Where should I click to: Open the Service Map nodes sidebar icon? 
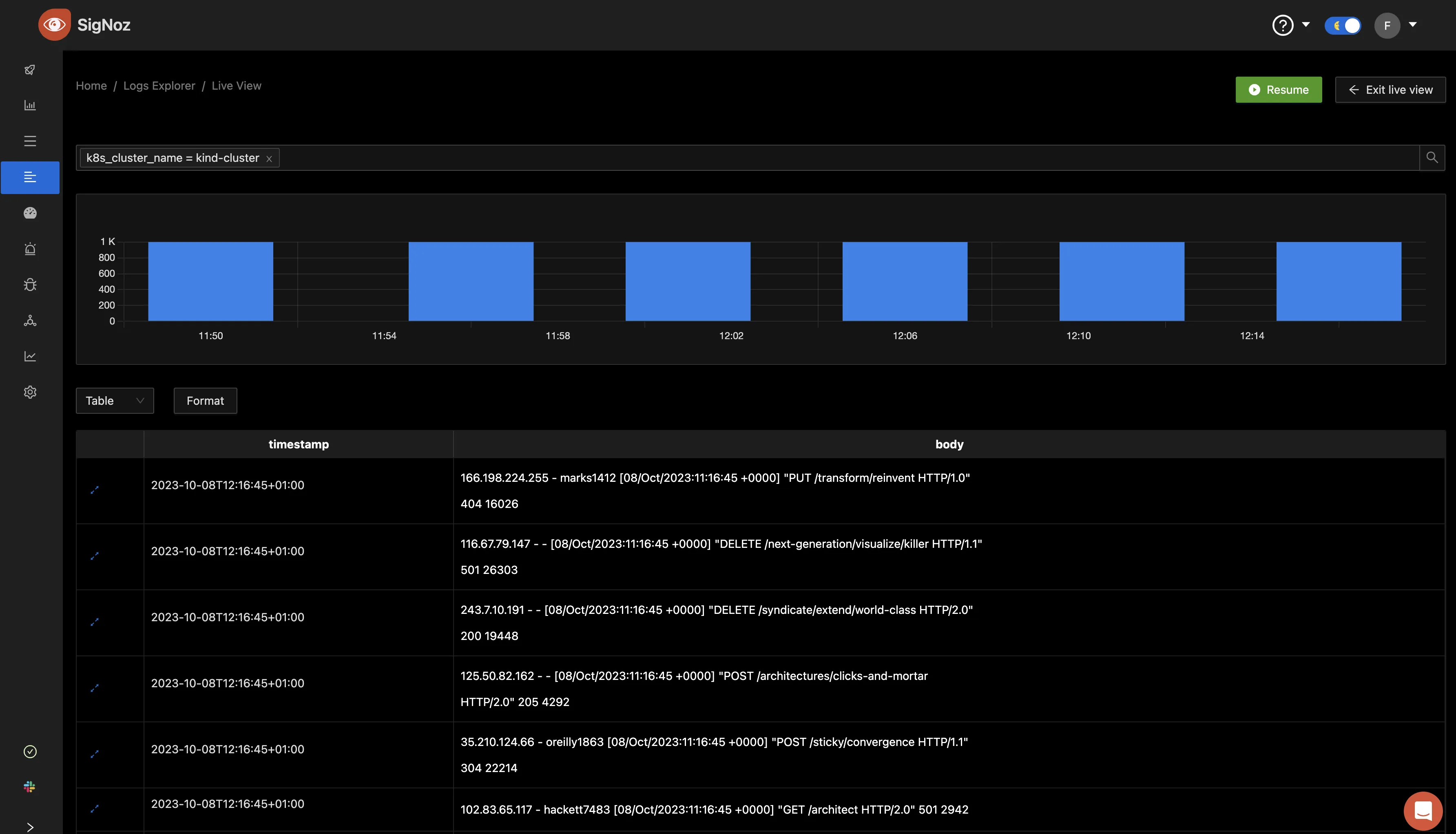click(30, 321)
